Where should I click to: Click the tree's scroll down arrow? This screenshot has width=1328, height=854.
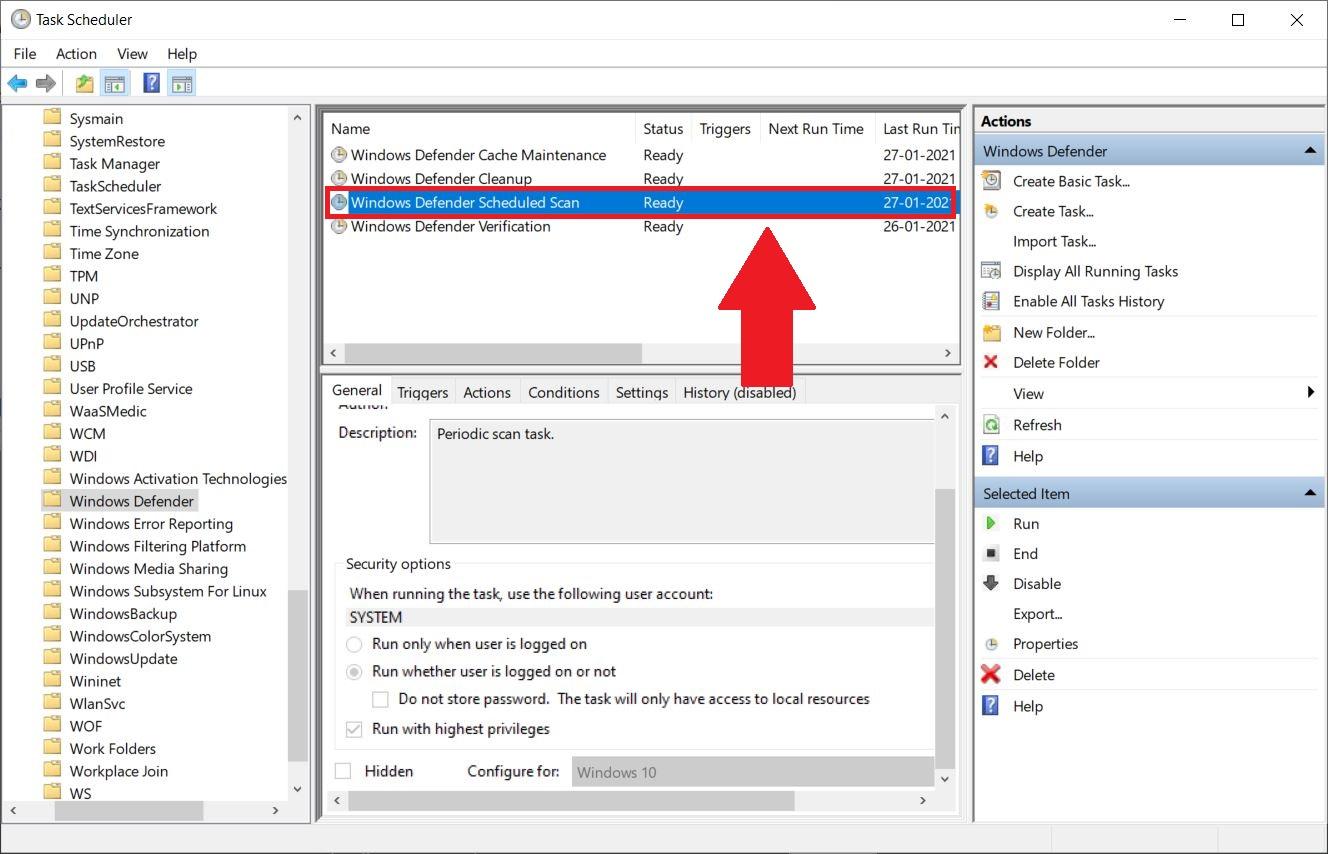coord(297,790)
